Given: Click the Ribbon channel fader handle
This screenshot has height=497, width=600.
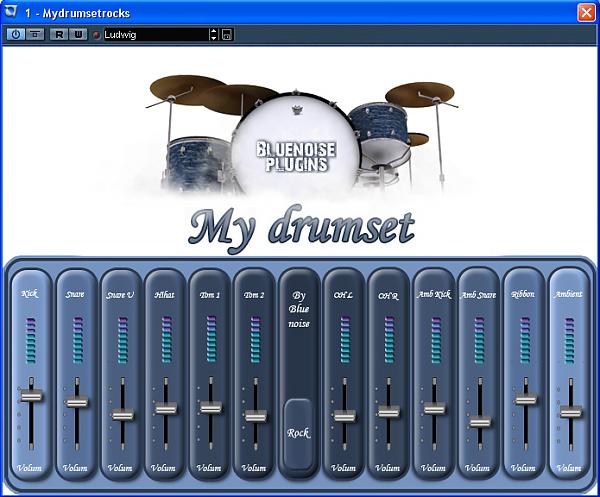Looking at the screenshot, I should (x=525, y=399).
